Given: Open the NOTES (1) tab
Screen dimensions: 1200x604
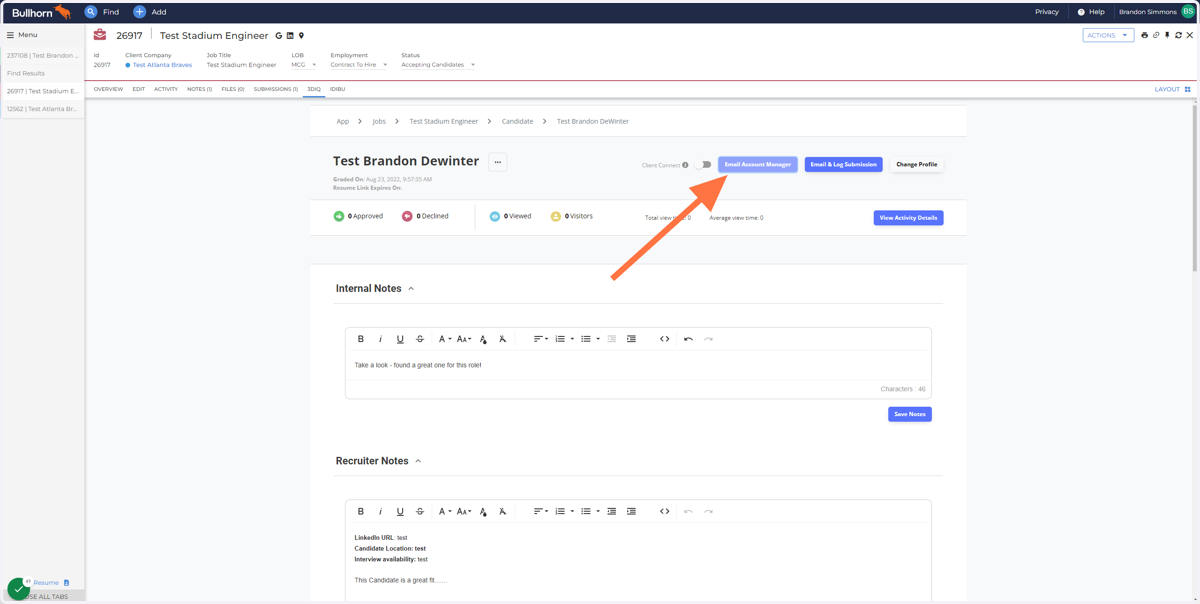Looking at the screenshot, I should pyautogui.click(x=200, y=89).
